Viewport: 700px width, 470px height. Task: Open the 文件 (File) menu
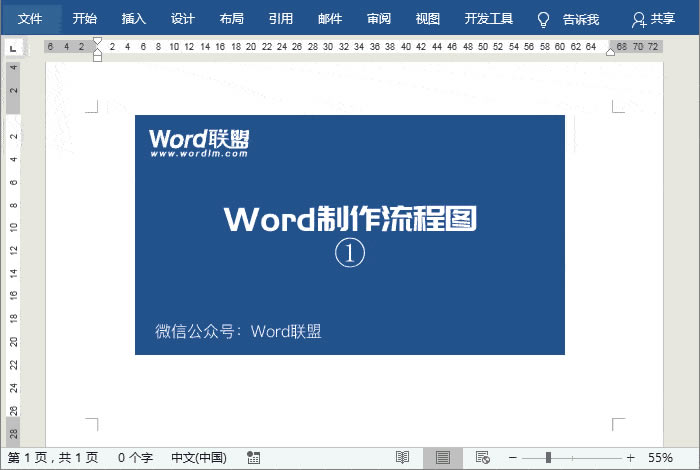pos(30,19)
